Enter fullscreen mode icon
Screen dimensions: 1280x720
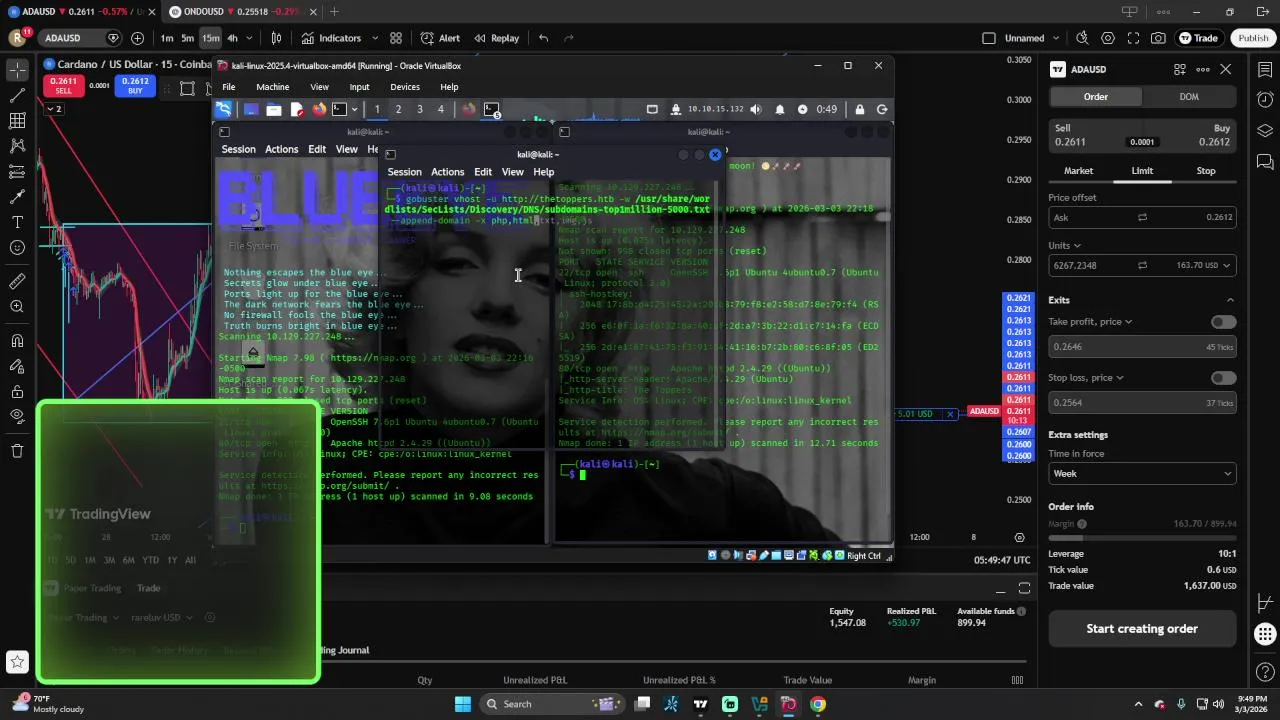click(1133, 38)
